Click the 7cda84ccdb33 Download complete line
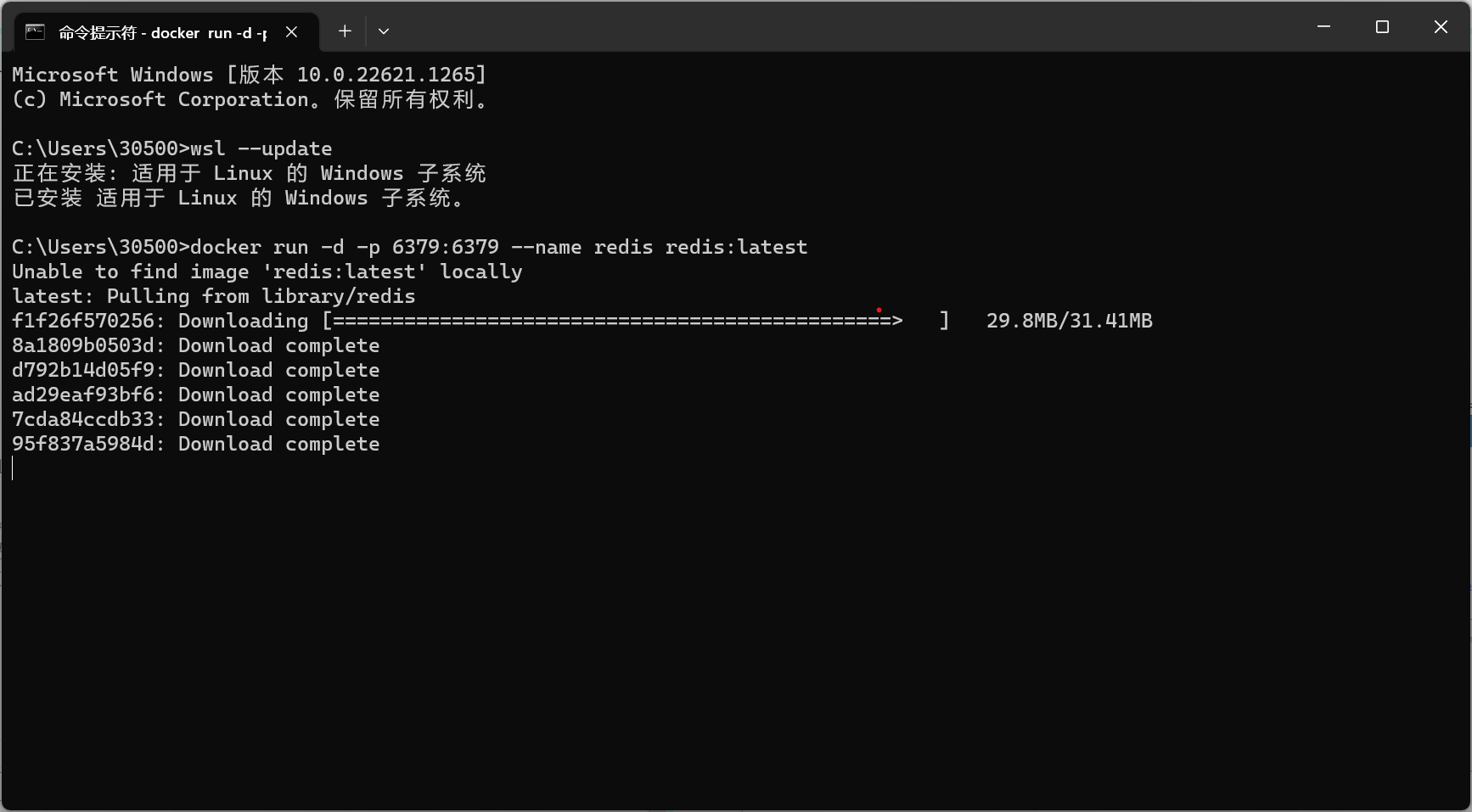The image size is (1472, 812). [196, 419]
